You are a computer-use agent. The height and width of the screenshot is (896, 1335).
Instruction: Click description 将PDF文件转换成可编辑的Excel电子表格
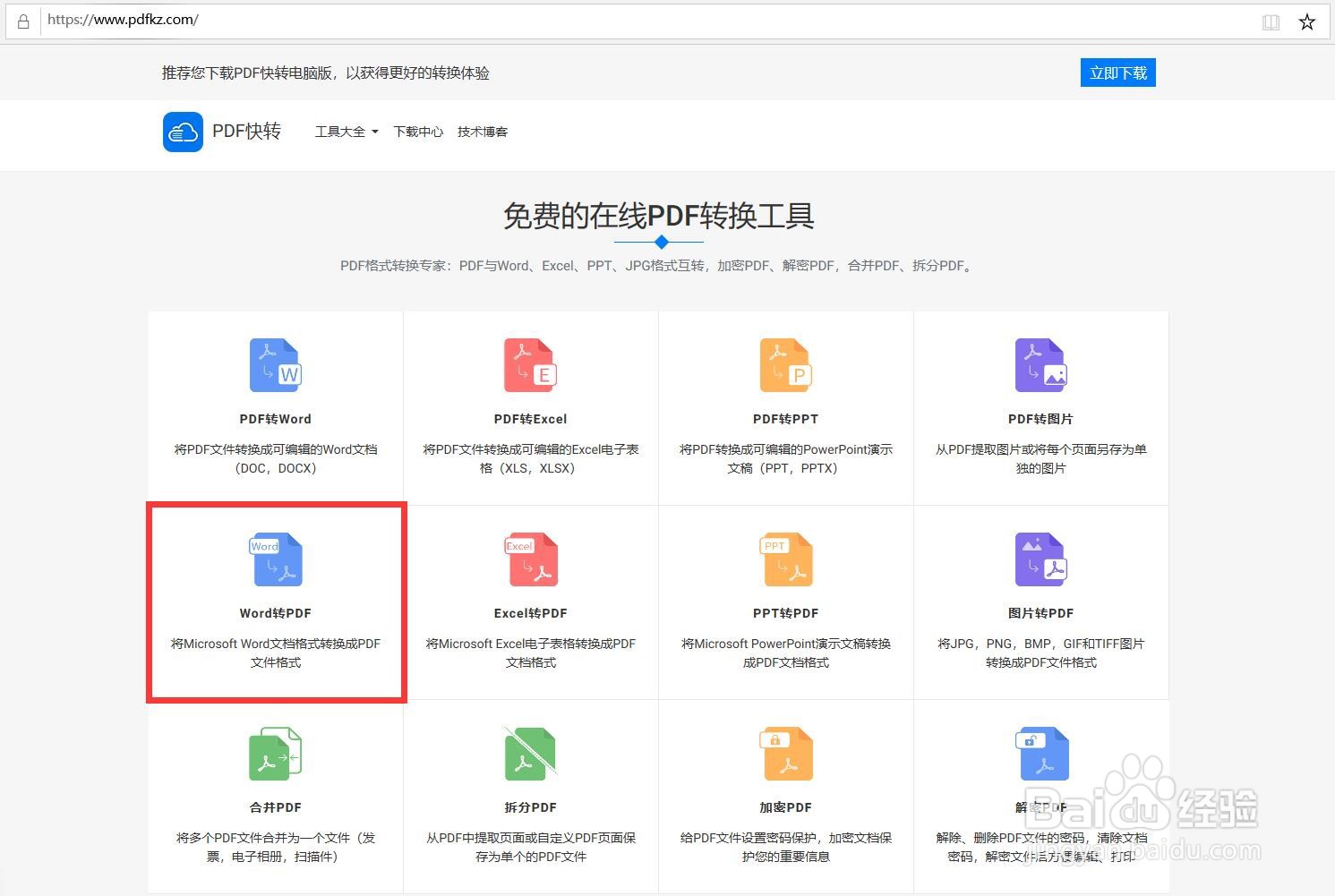point(531,458)
